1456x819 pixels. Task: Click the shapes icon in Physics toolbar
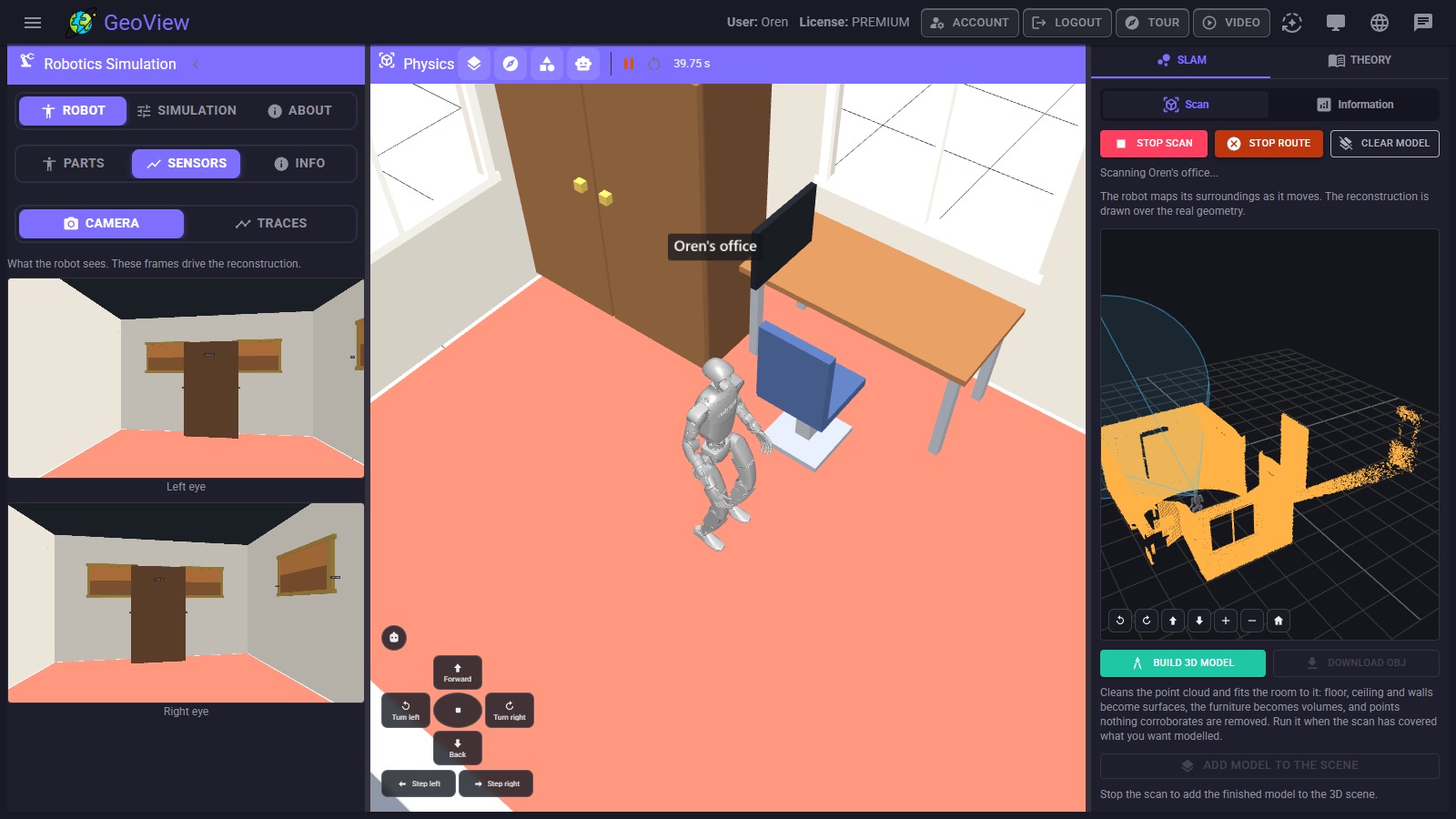click(x=547, y=64)
